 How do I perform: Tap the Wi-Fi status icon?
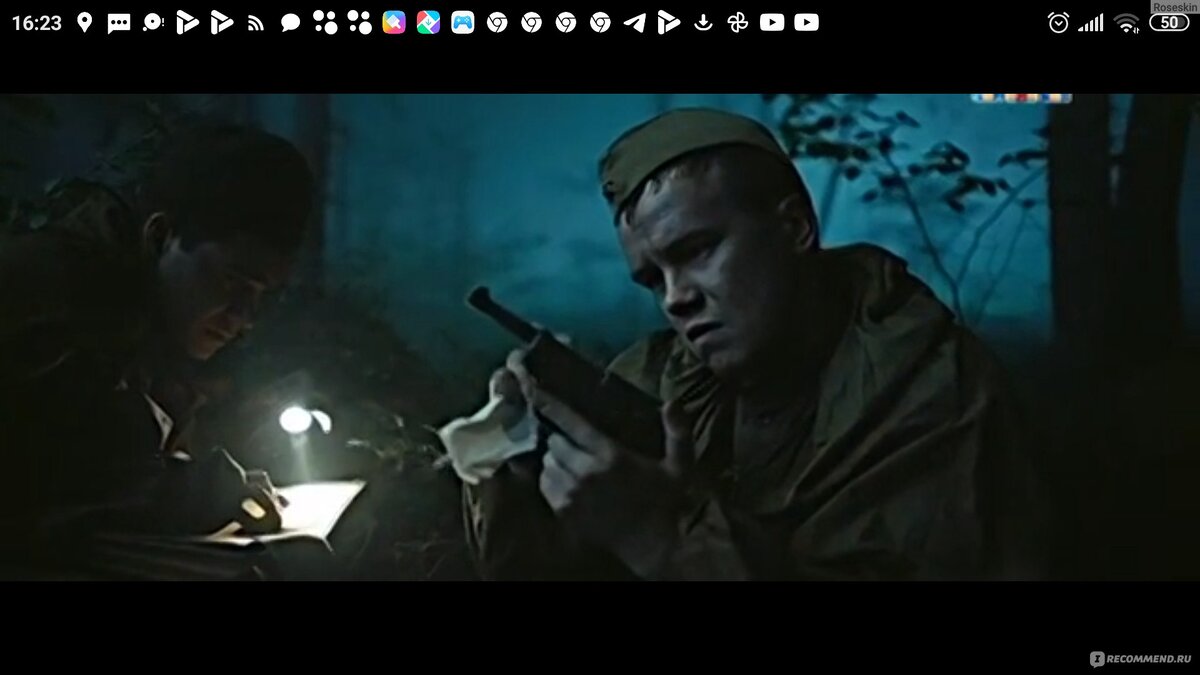click(1127, 23)
